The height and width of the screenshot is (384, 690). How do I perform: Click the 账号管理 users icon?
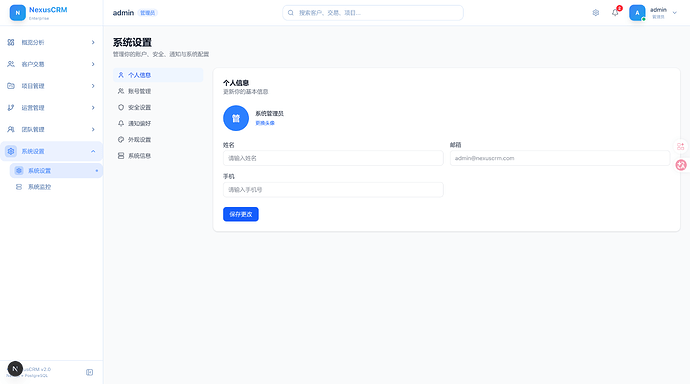(x=121, y=91)
